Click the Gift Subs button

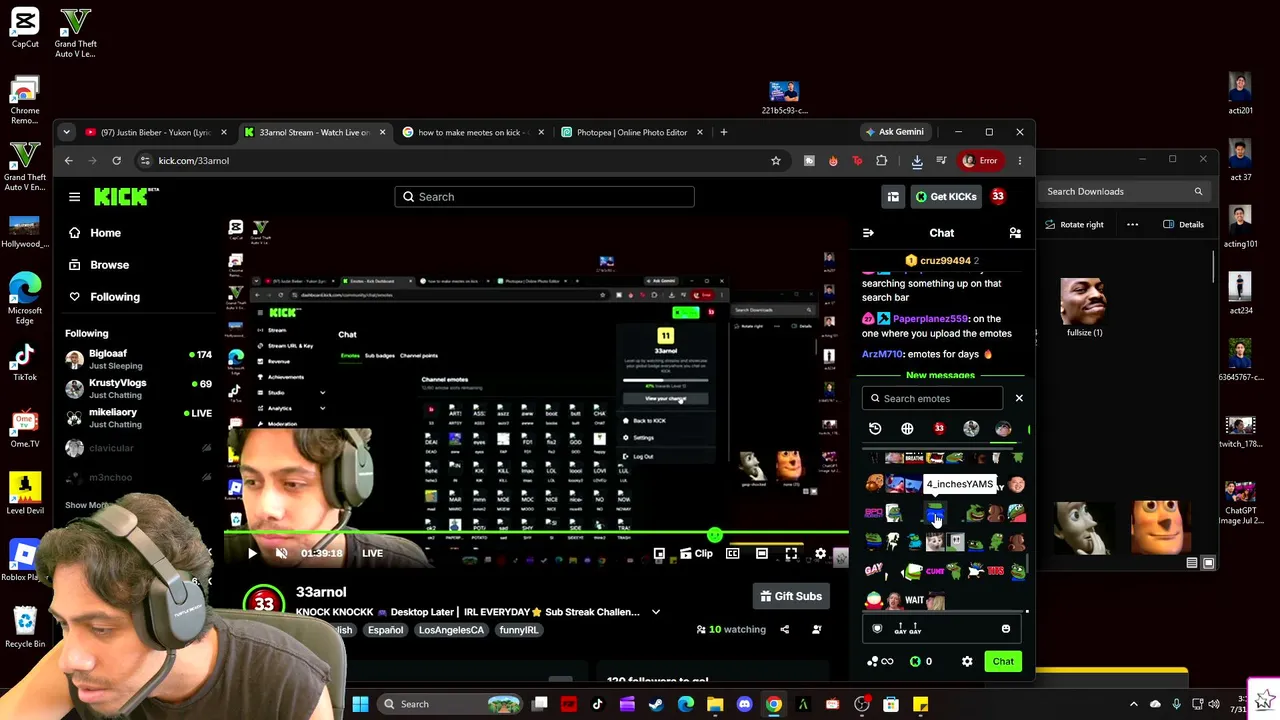tap(789, 596)
